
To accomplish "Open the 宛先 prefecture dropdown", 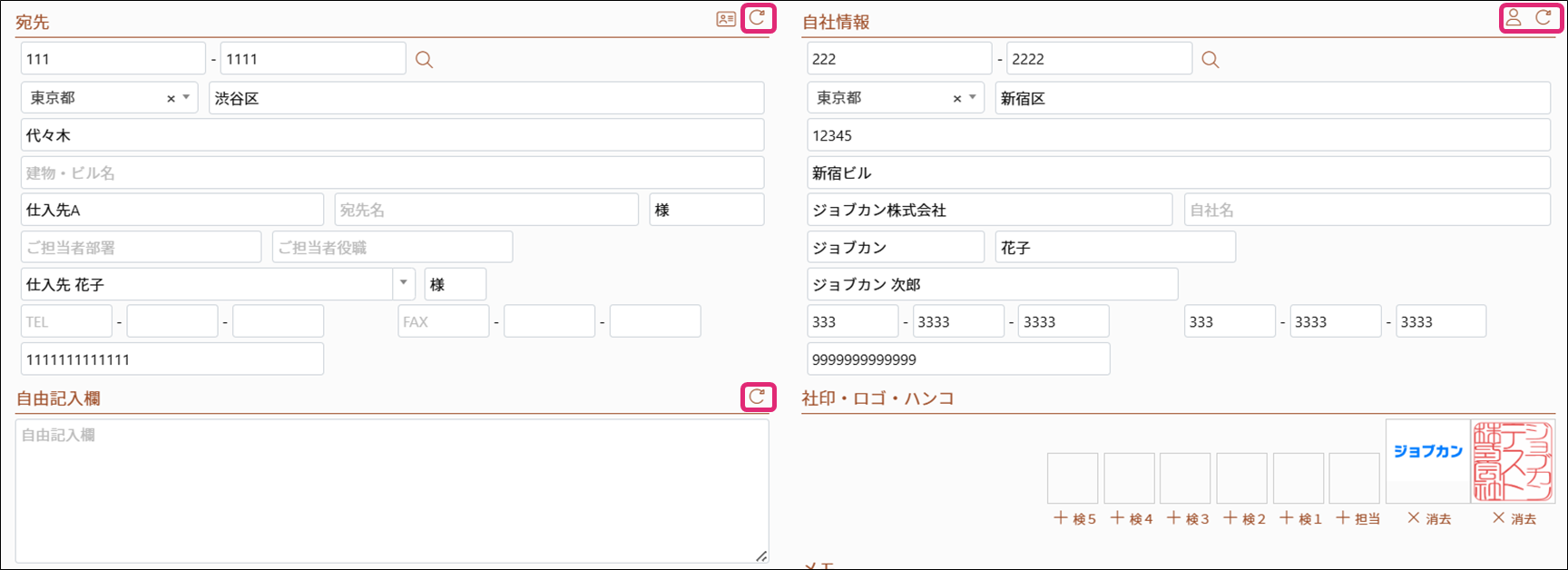I will pyautogui.click(x=186, y=97).
